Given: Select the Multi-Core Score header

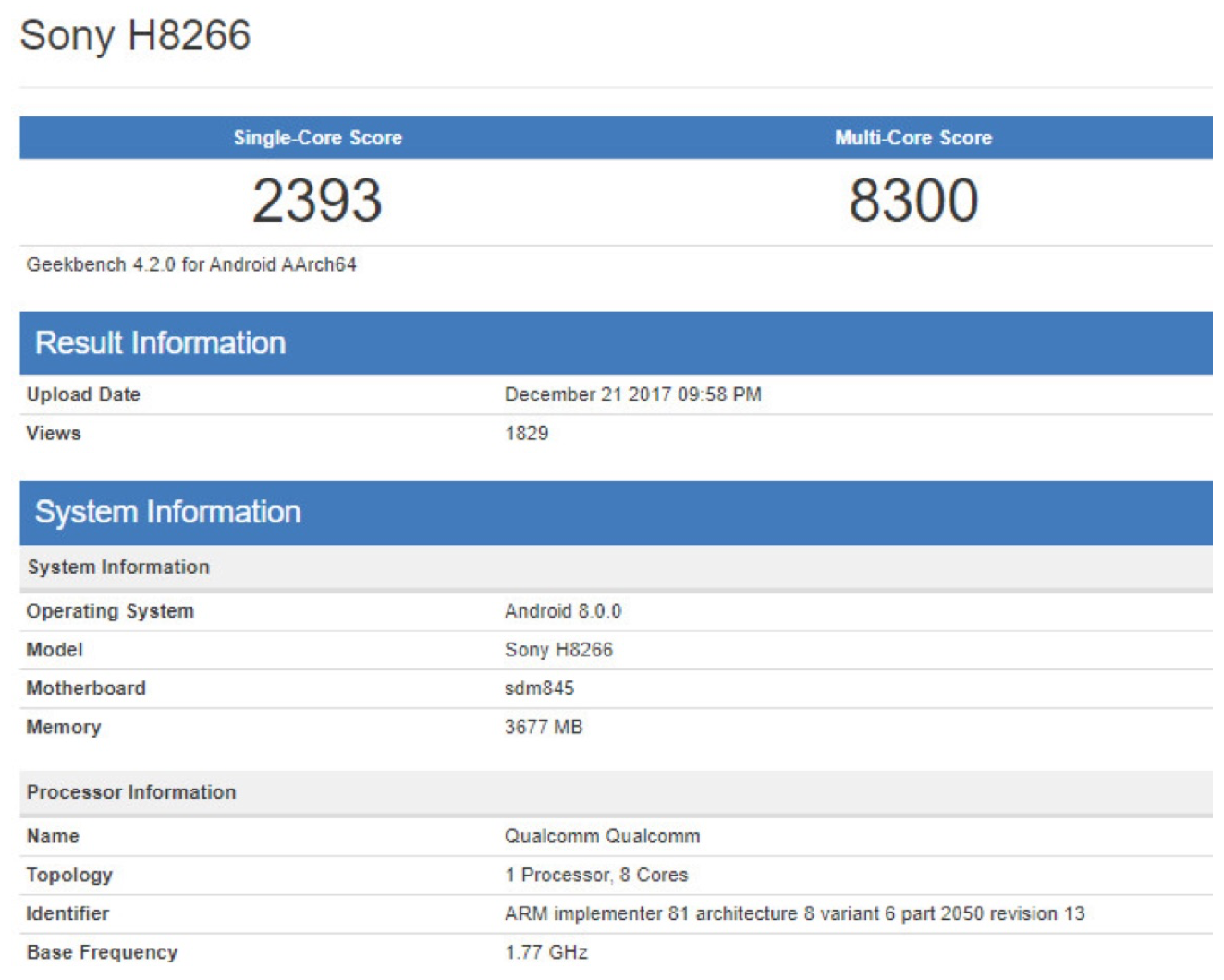Looking at the screenshot, I should [x=913, y=138].
